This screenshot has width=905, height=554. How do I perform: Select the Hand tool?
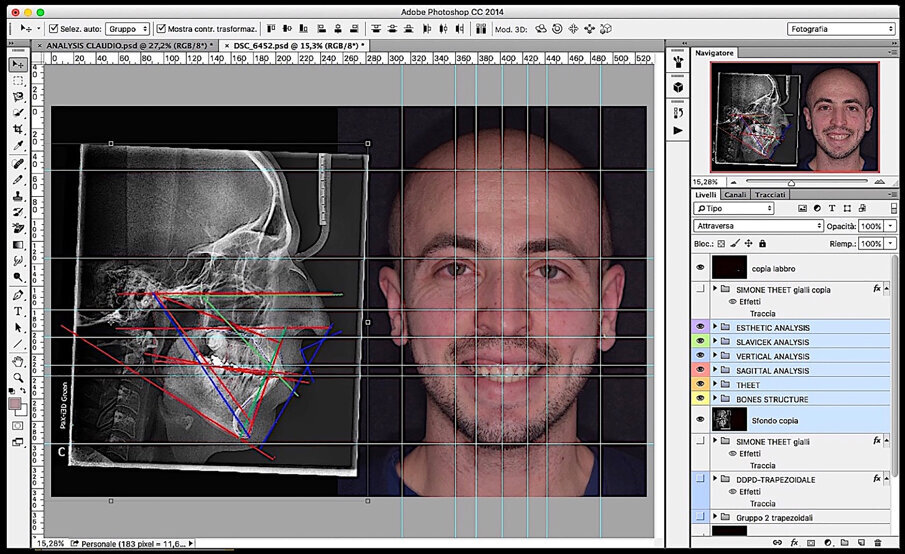point(18,361)
